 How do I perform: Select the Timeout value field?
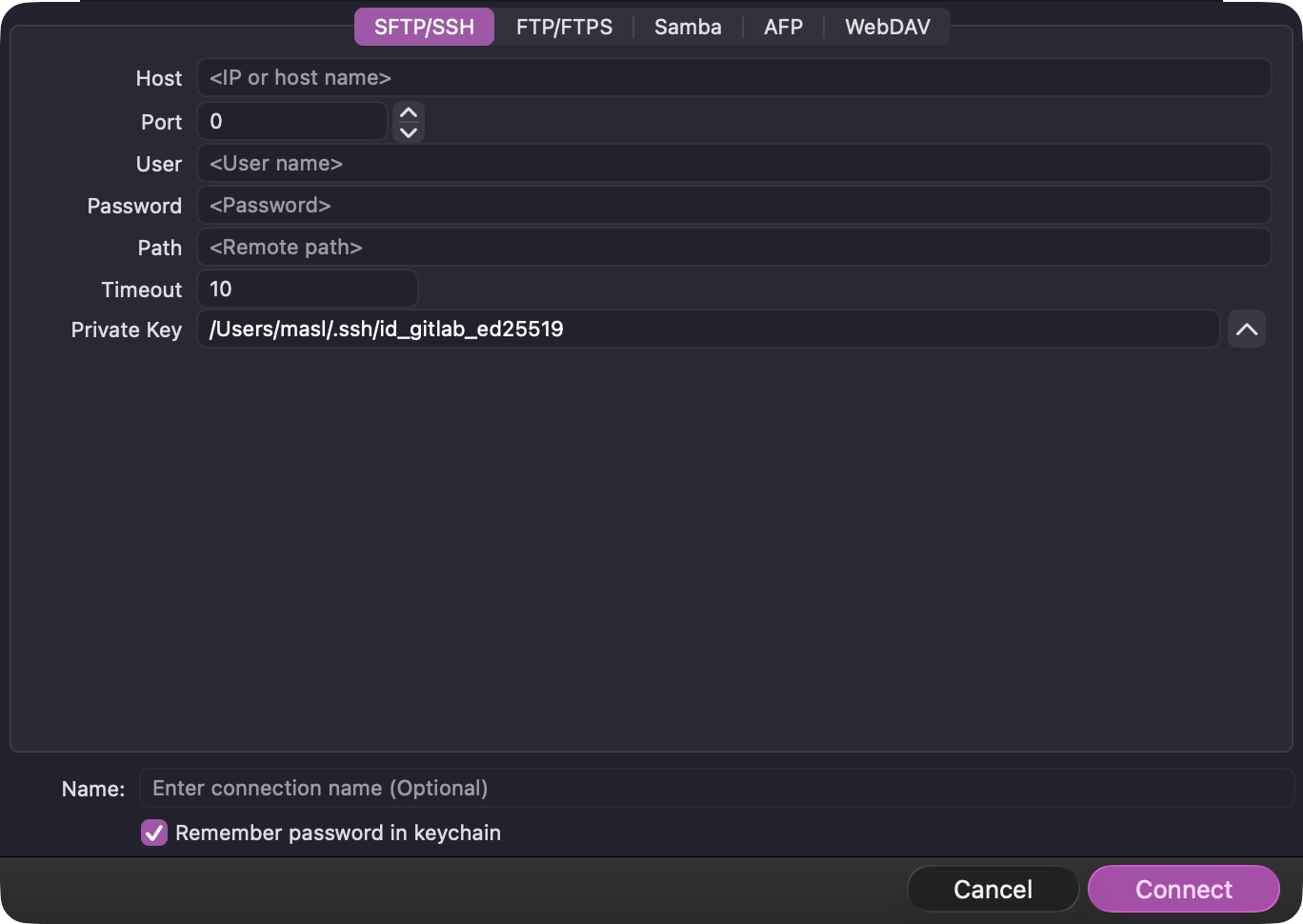pos(307,289)
